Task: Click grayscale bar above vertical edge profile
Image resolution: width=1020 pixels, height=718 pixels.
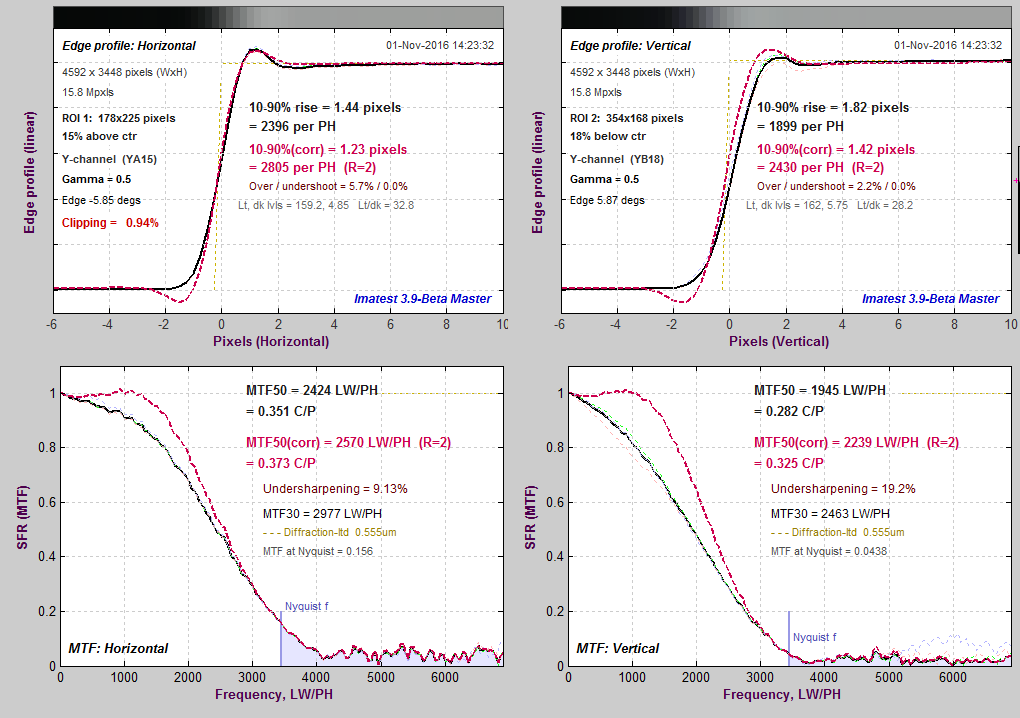Action: 786,18
